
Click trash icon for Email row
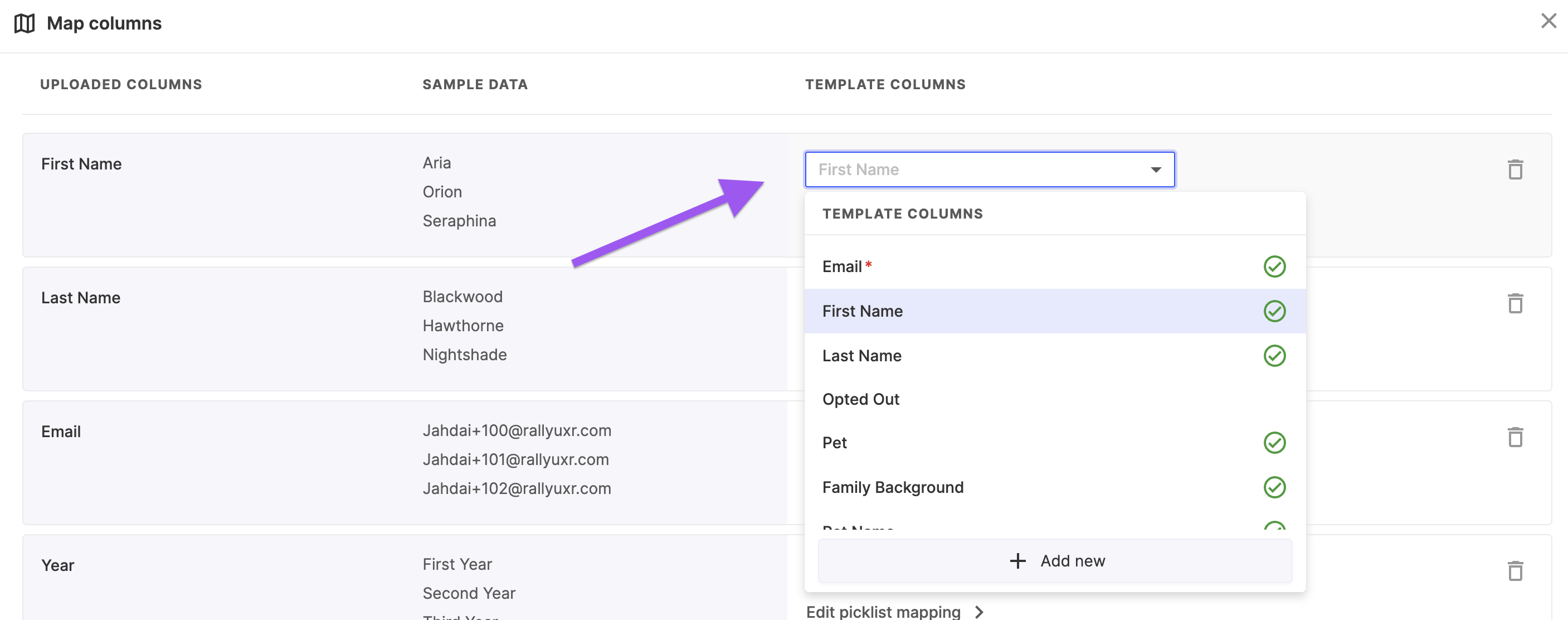point(1515,437)
